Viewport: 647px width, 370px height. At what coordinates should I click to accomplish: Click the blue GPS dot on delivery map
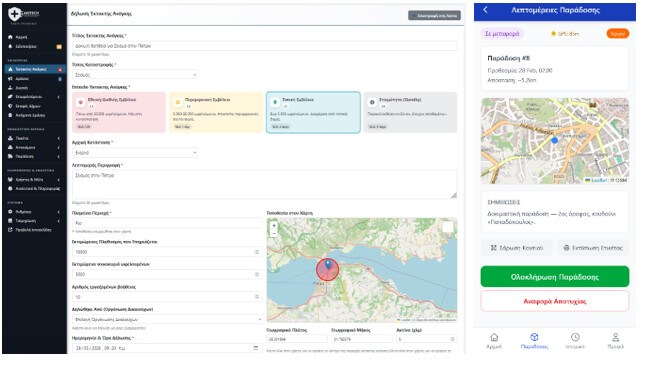[555, 141]
